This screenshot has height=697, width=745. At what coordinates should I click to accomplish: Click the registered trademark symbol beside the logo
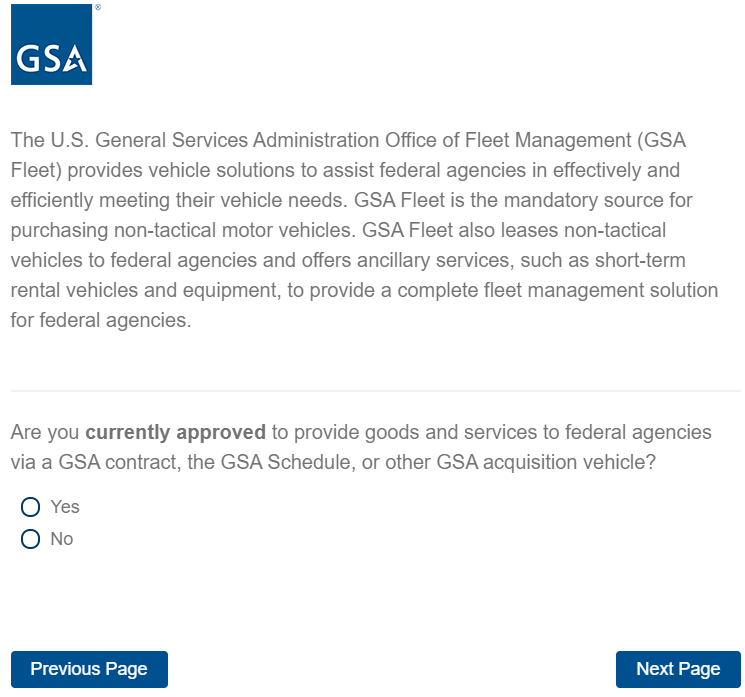pos(97,7)
